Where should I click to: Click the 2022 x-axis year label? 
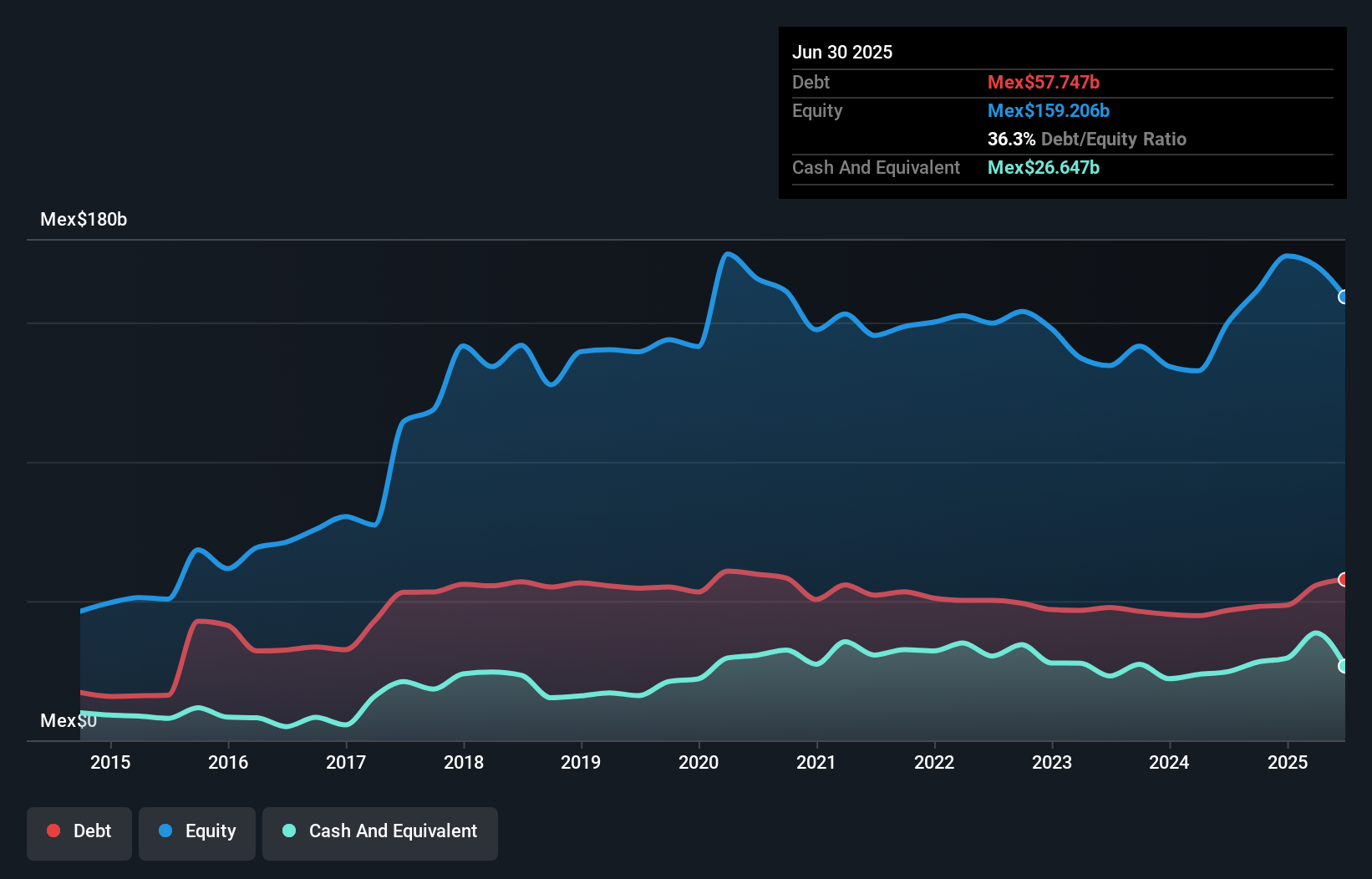[934, 762]
